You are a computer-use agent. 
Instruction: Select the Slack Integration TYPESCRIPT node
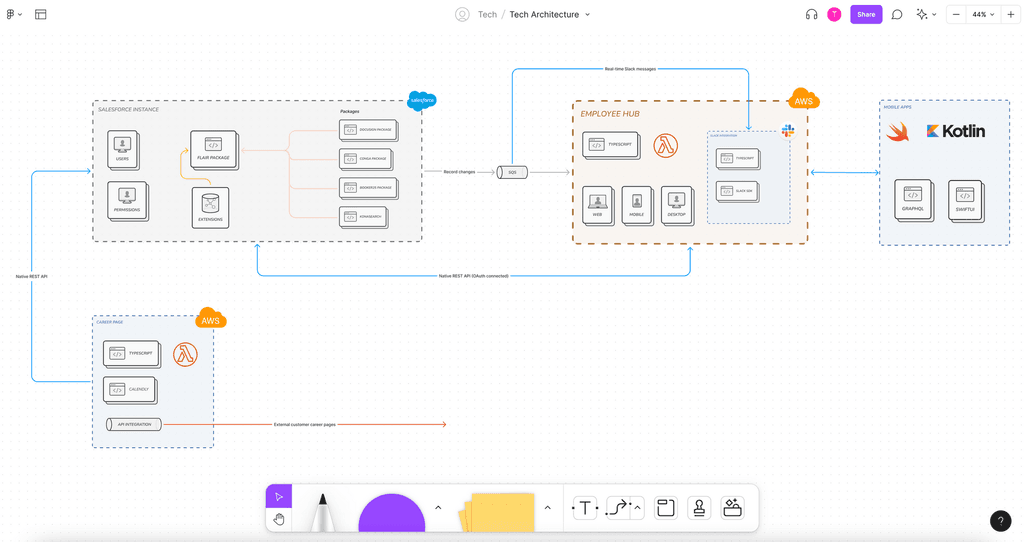[738, 159]
